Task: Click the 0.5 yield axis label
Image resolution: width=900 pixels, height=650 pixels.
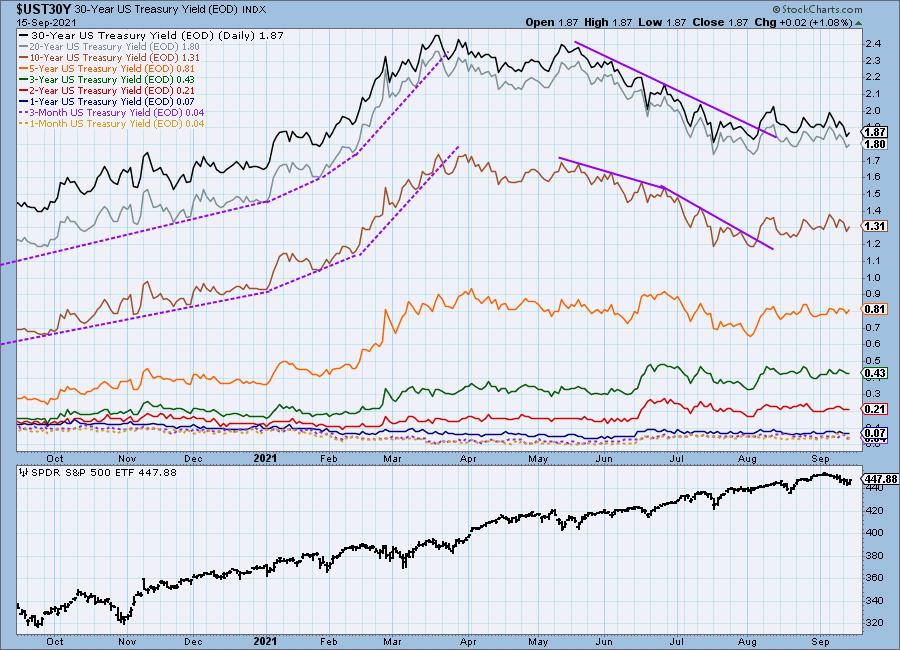Action: point(873,361)
